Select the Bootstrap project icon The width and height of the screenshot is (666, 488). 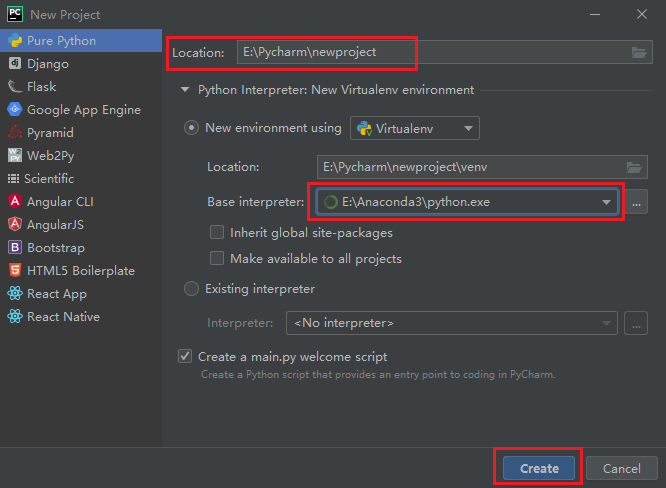coord(15,248)
